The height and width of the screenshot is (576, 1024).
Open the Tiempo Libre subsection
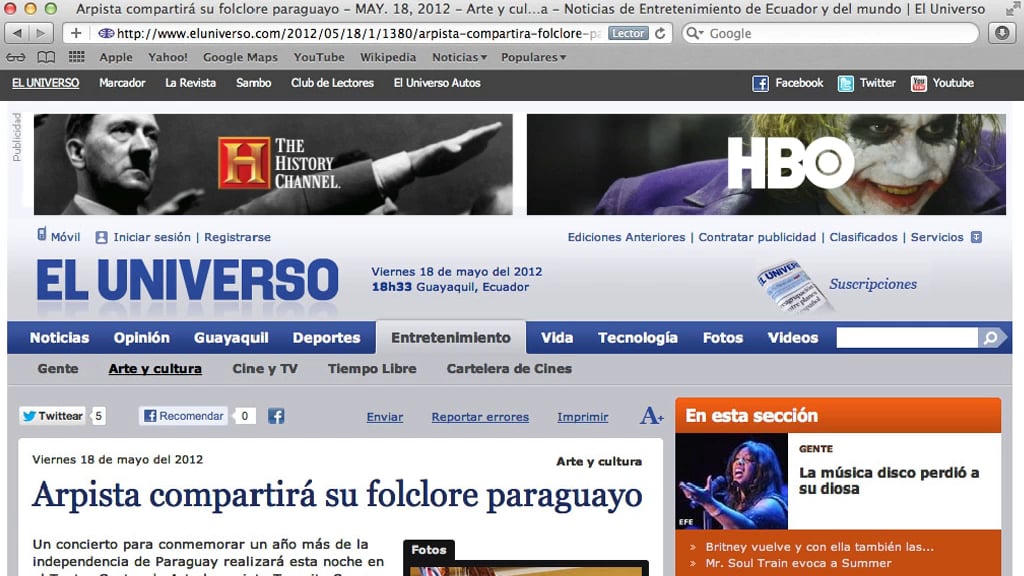pyautogui.click(x=372, y=368)
